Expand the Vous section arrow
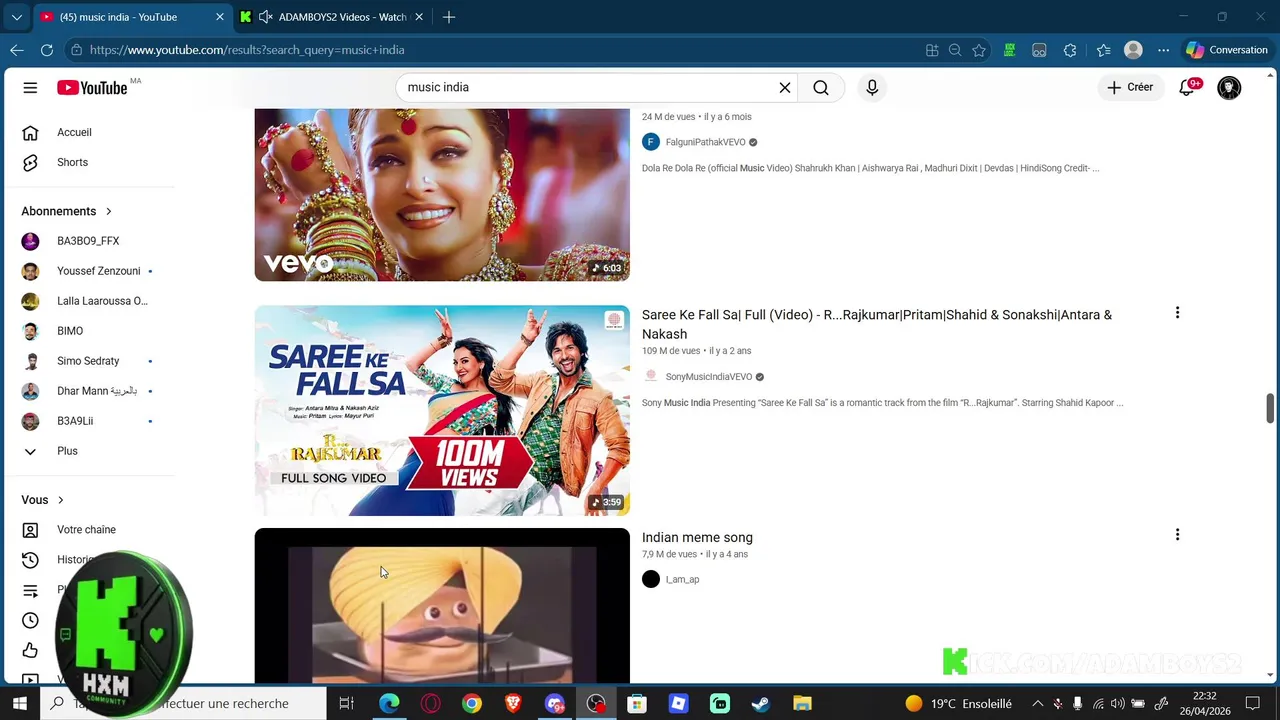1280x720 pixels. click(x=61, y=500)
